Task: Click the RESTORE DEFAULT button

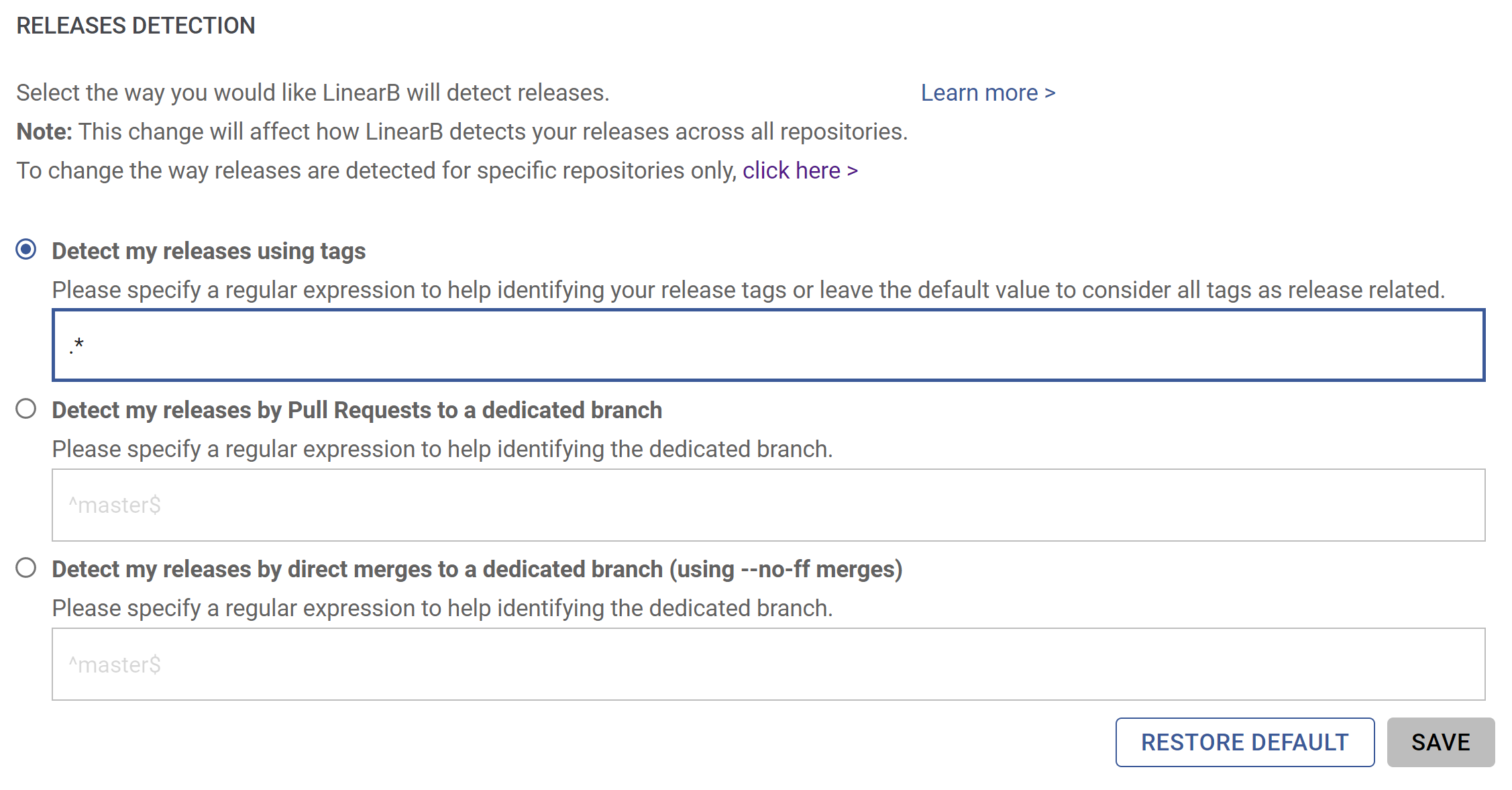Action: [x=1245, y=742]
